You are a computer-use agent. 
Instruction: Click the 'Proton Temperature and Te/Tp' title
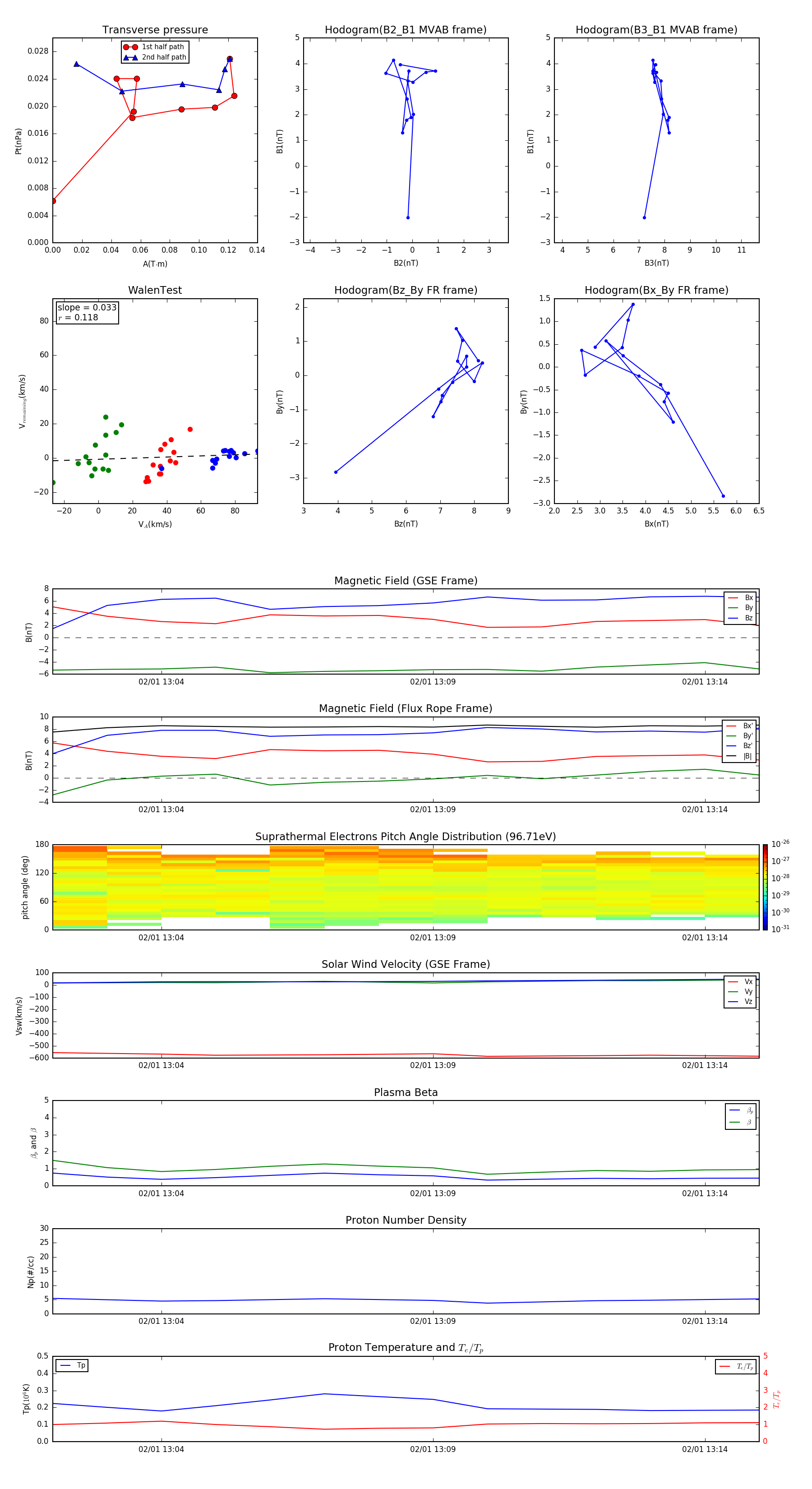point(406,1347)
